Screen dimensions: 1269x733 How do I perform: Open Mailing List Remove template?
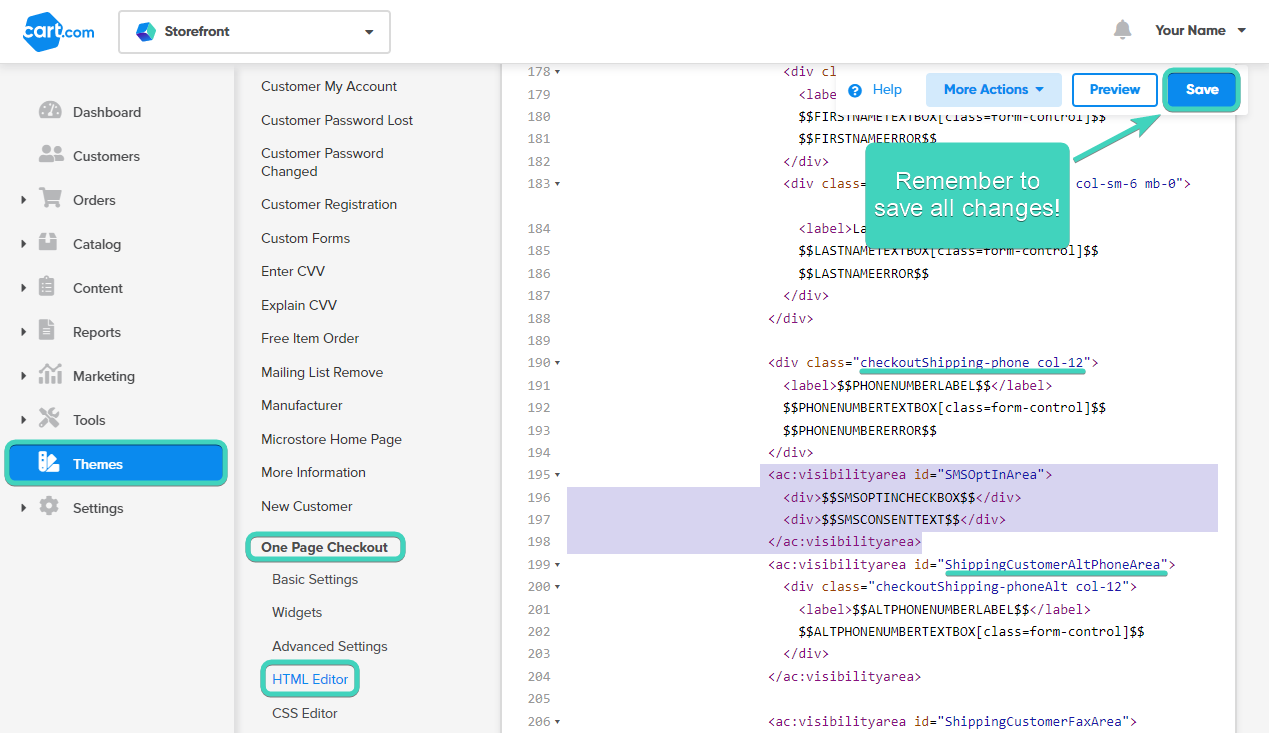(x=322, y=372)
